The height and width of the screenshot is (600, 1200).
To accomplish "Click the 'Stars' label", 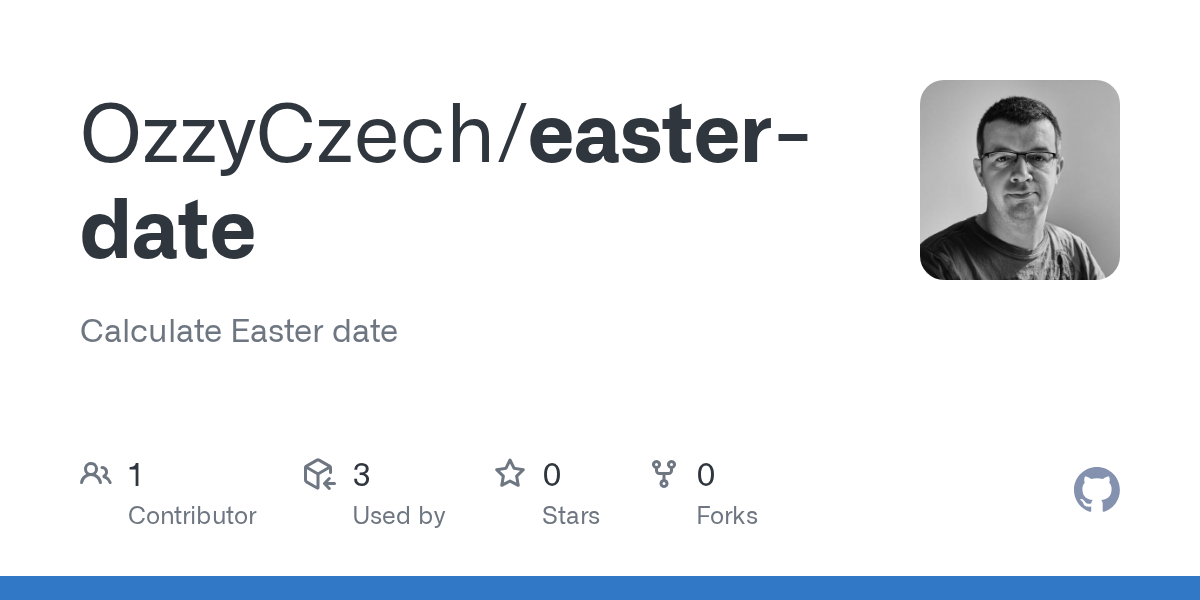I will (570, 516).
